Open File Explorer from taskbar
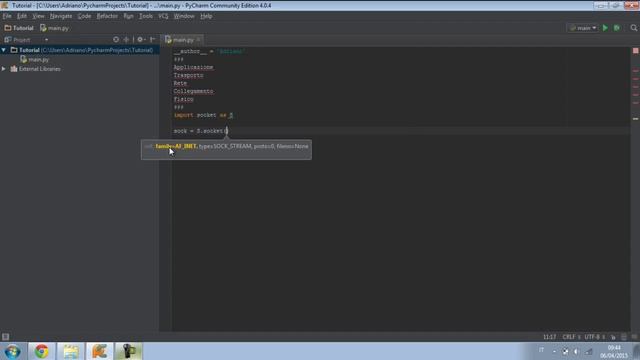This screenshot has width=640, height=360. [x=71, y=351]
